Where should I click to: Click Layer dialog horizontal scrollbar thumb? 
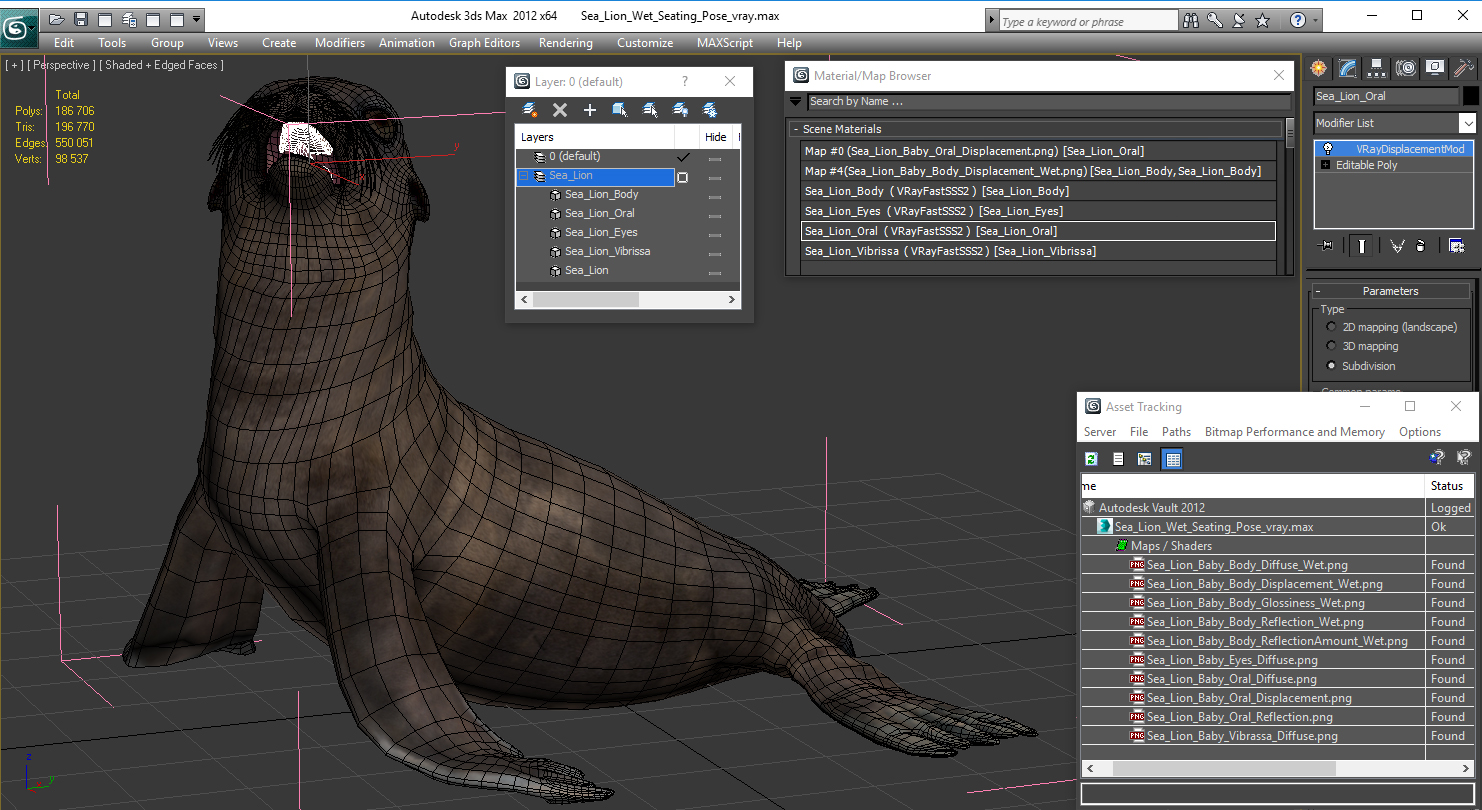coord(585,299)
